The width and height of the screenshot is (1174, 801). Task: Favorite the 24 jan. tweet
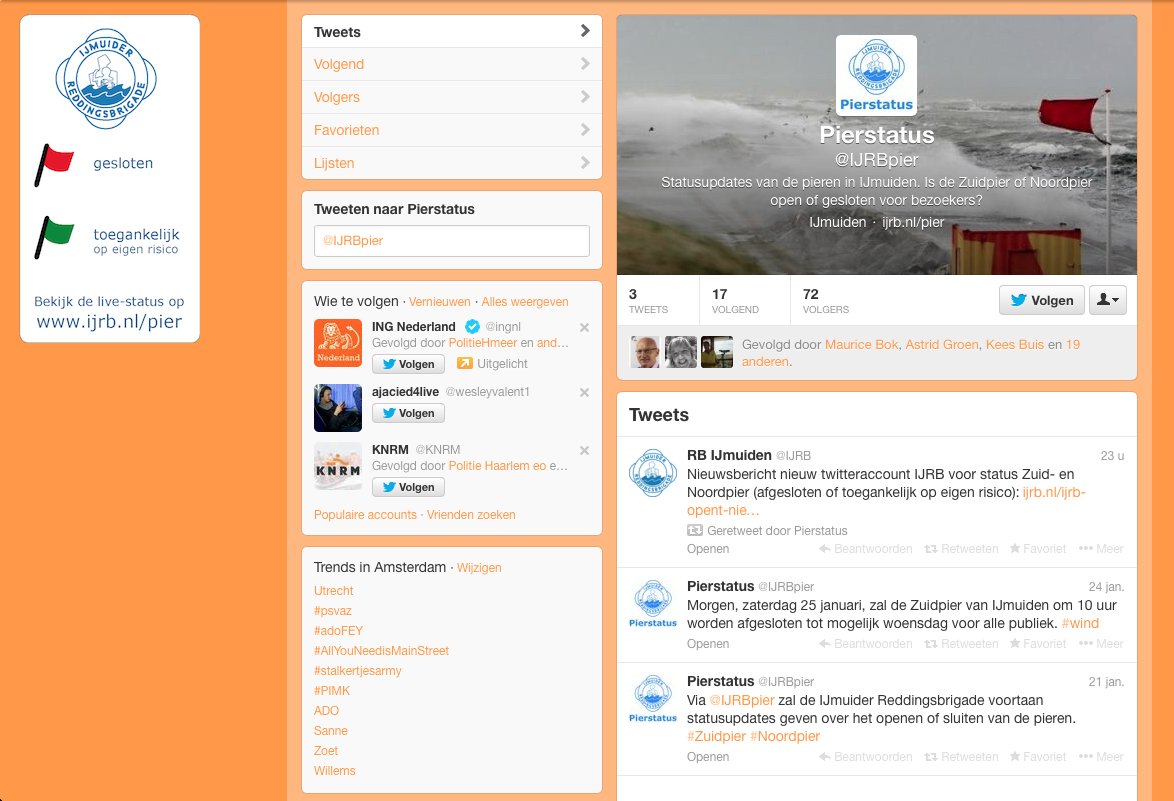tap(1038, 644)
